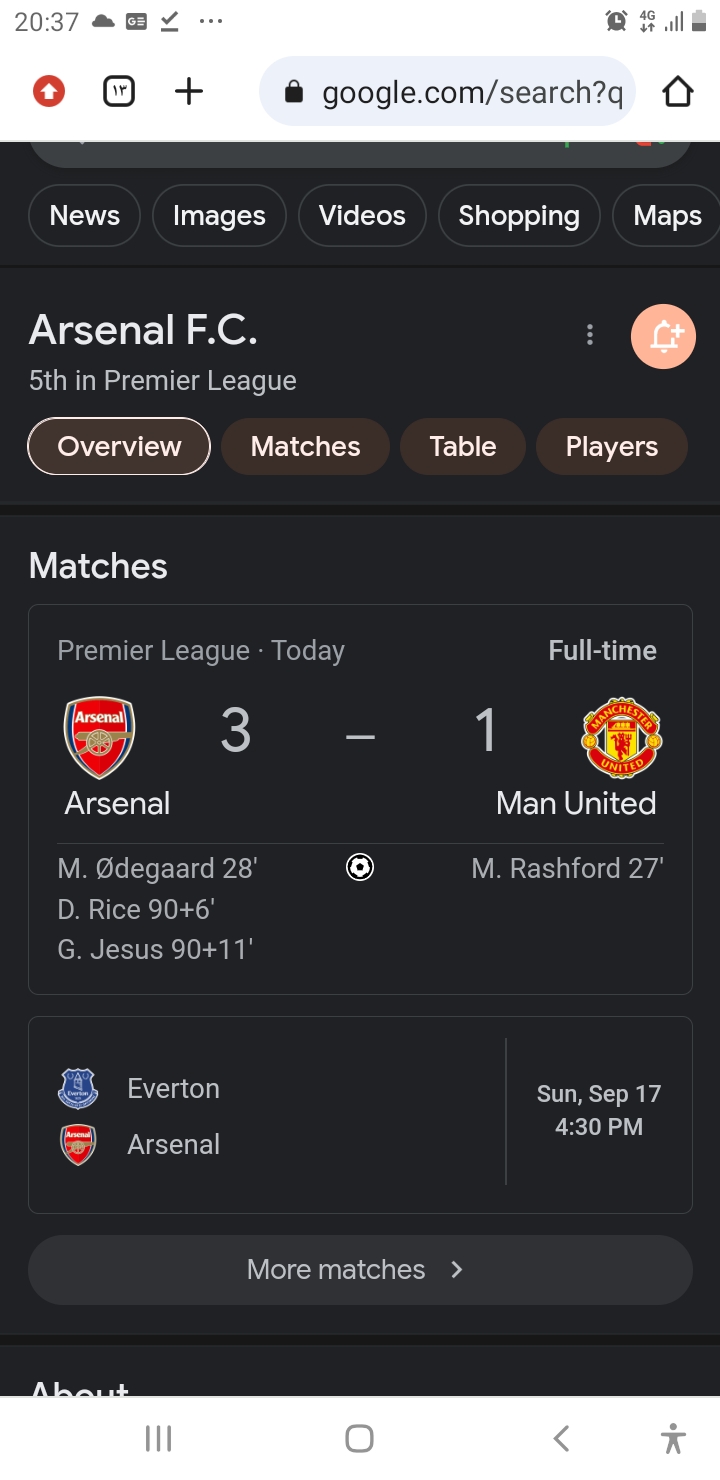Open the accessibility shortcut icon
Image resolution: width=720 pixels, height=1480 pixels.
[673, 1438]
